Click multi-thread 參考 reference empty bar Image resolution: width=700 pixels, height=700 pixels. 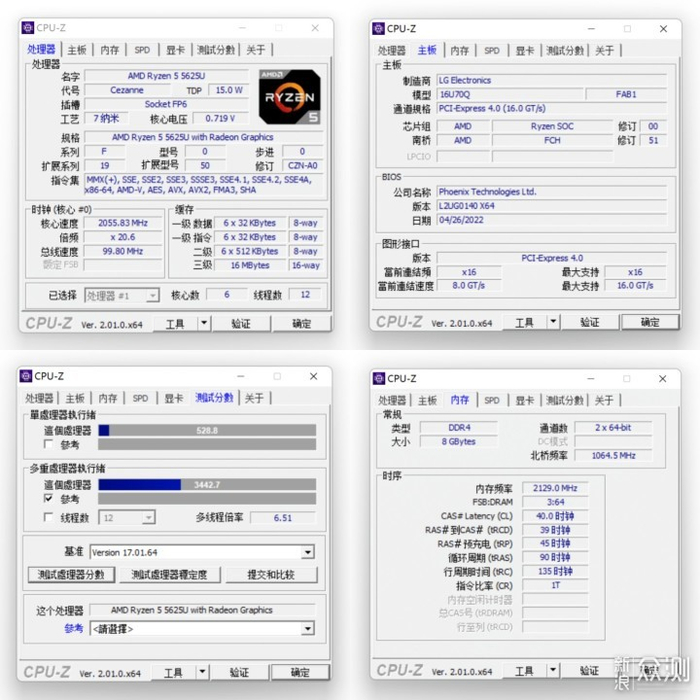pos(207,498)
